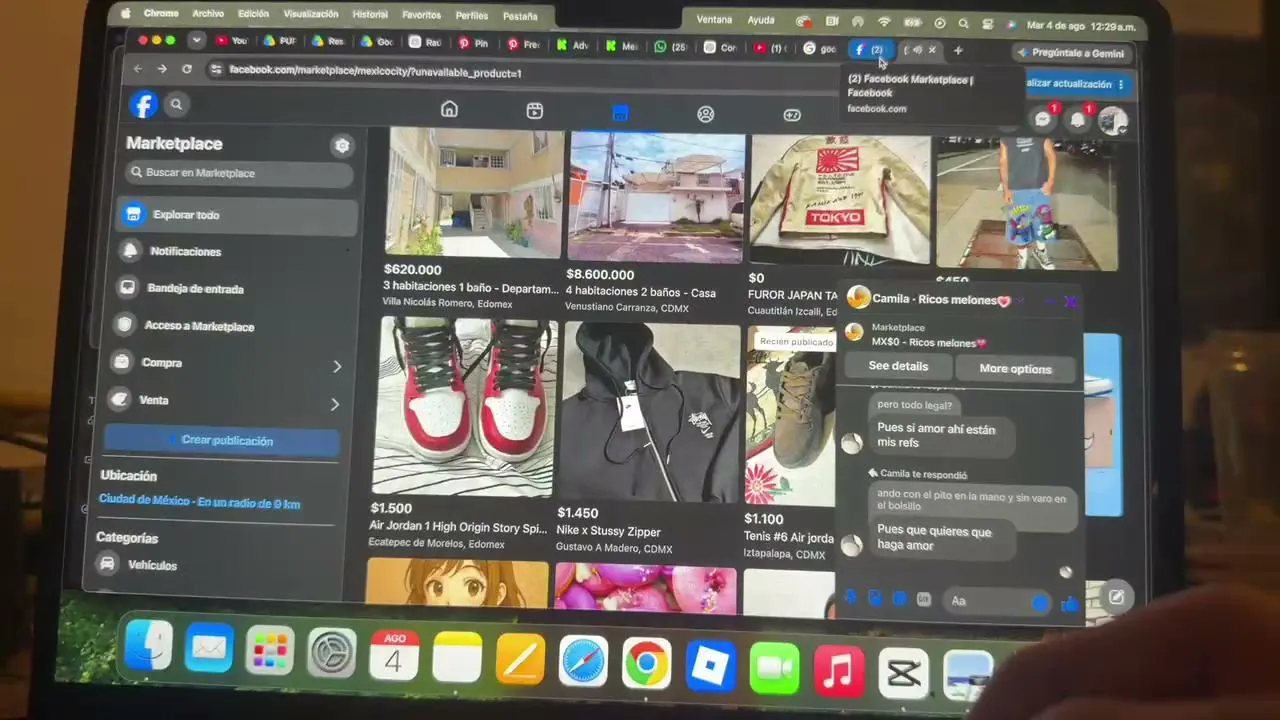The image size is (1280, 720).
Task: Open the Vehículos category
Action: pyautogui.click(x=152, y=565)
